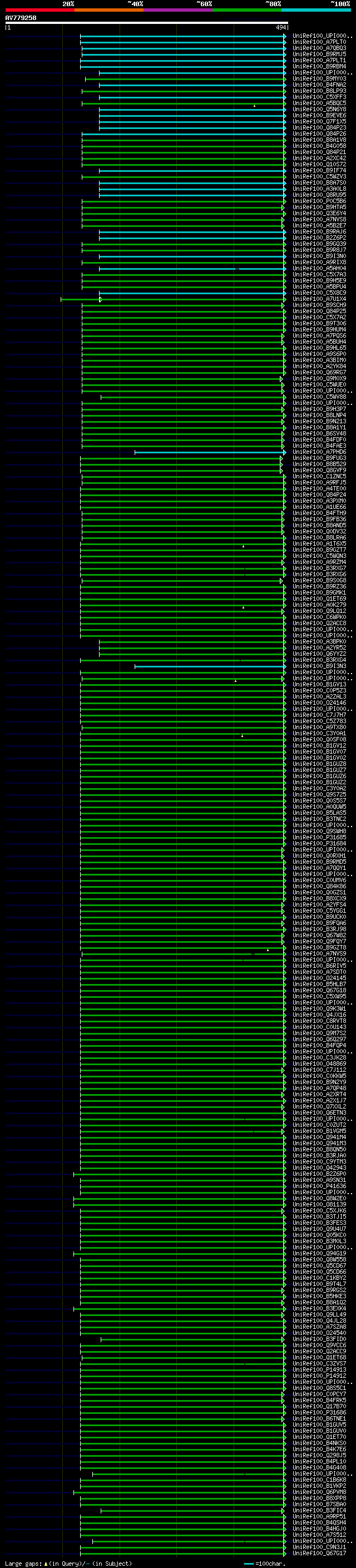Select hit label UniRef100_Q7F1X5

click(319, 122)
